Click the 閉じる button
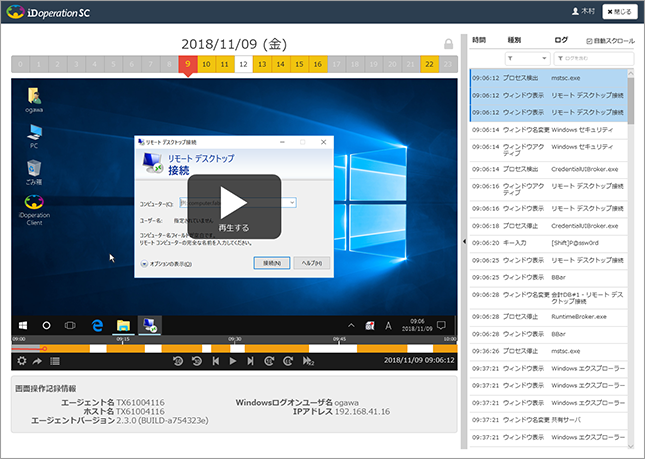The width and height of the screenshot is (645, 459). (x=619, y=12)
